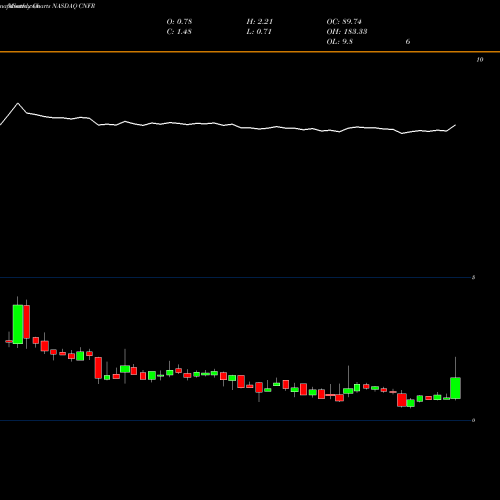Image resolution: width=500 pixels, height=500 pixels.
Task: Select the "OH: 183.33" reading
Action: pyautogui.click(x=347, y=32)
